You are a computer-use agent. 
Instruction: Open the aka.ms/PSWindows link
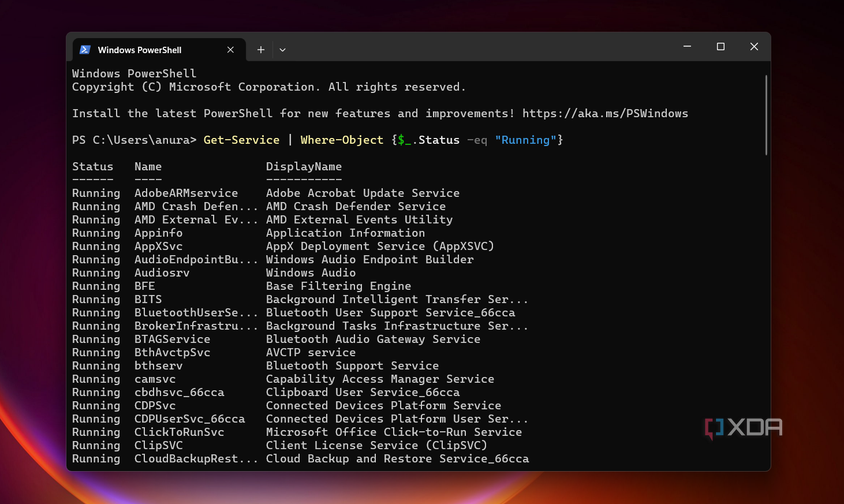pyautogui.click(x=604, y=113)
